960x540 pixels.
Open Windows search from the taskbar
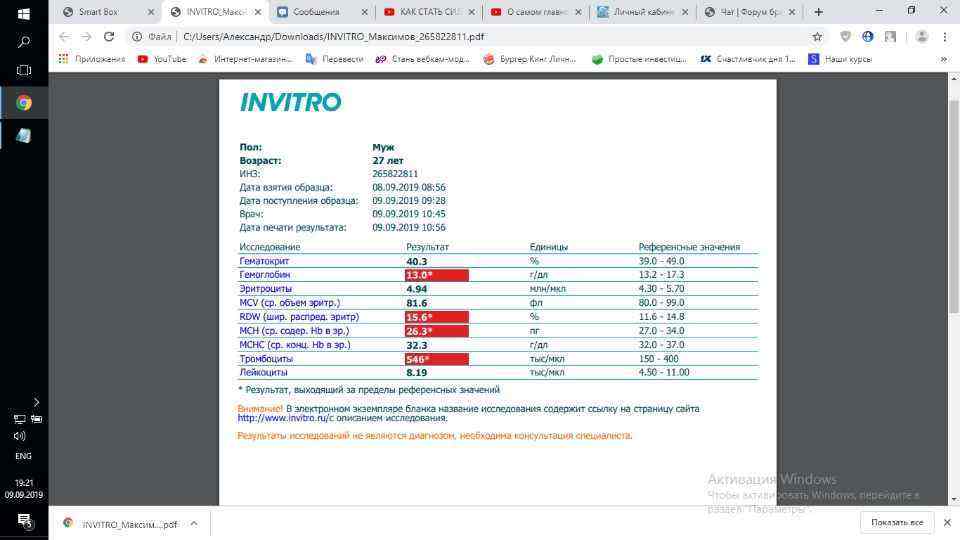[x=24, y=42]
